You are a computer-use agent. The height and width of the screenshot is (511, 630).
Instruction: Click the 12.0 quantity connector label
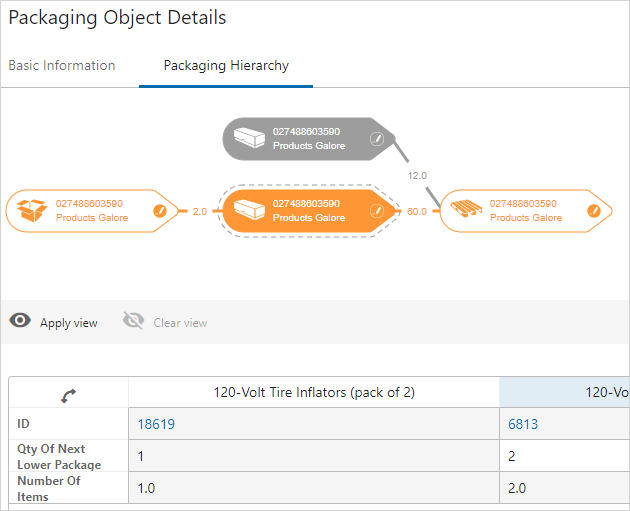click(x=418, y=176)
